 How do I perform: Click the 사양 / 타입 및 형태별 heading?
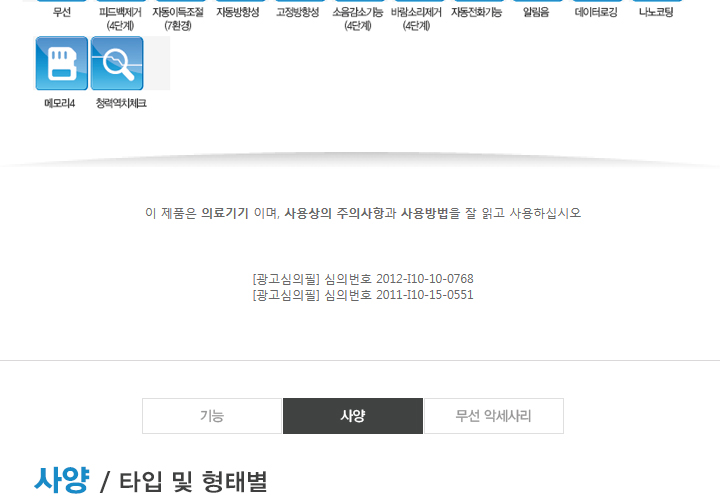click(151, 481)
